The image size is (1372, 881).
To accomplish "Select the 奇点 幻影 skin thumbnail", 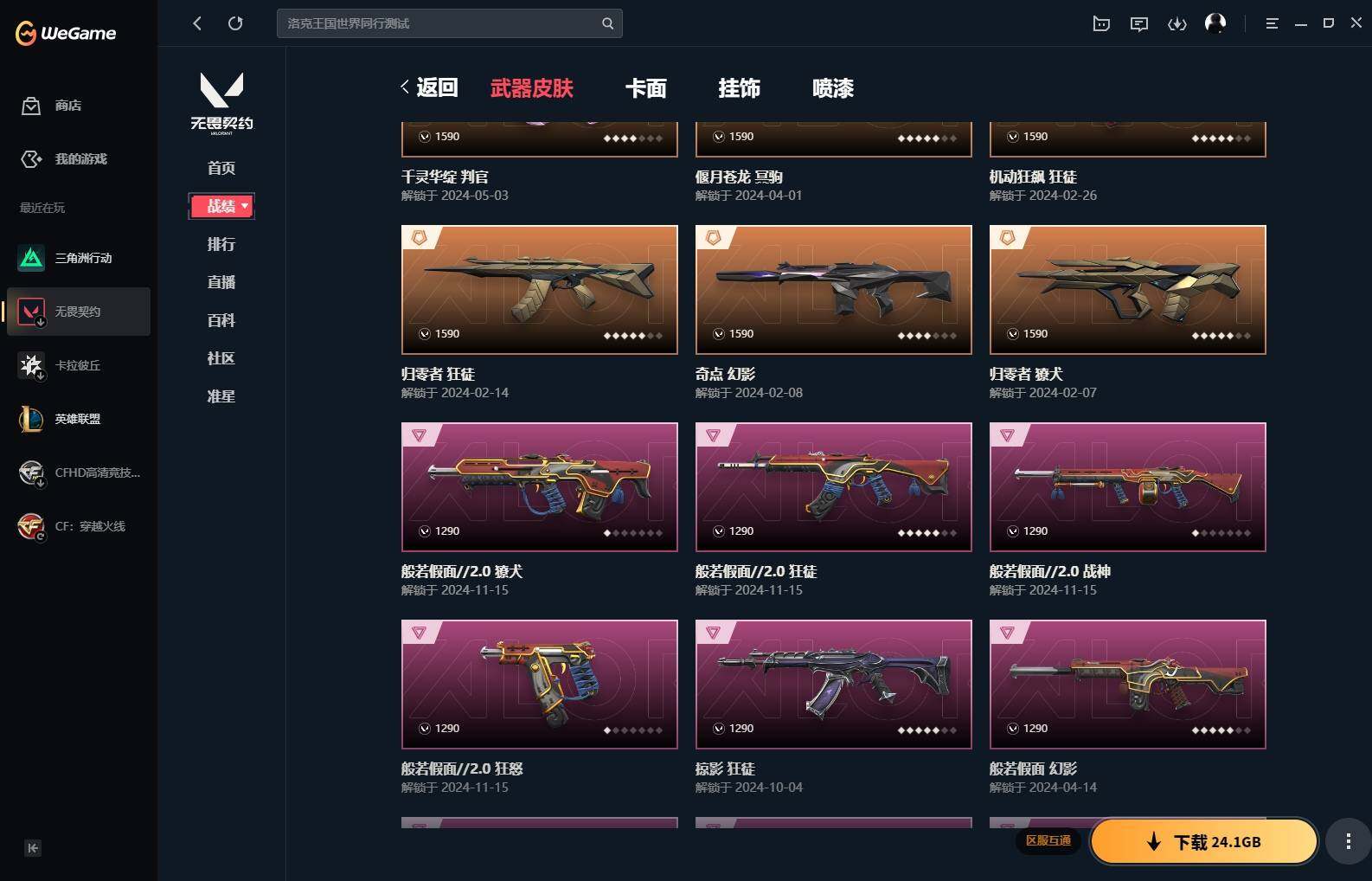I will coord(834,290).
